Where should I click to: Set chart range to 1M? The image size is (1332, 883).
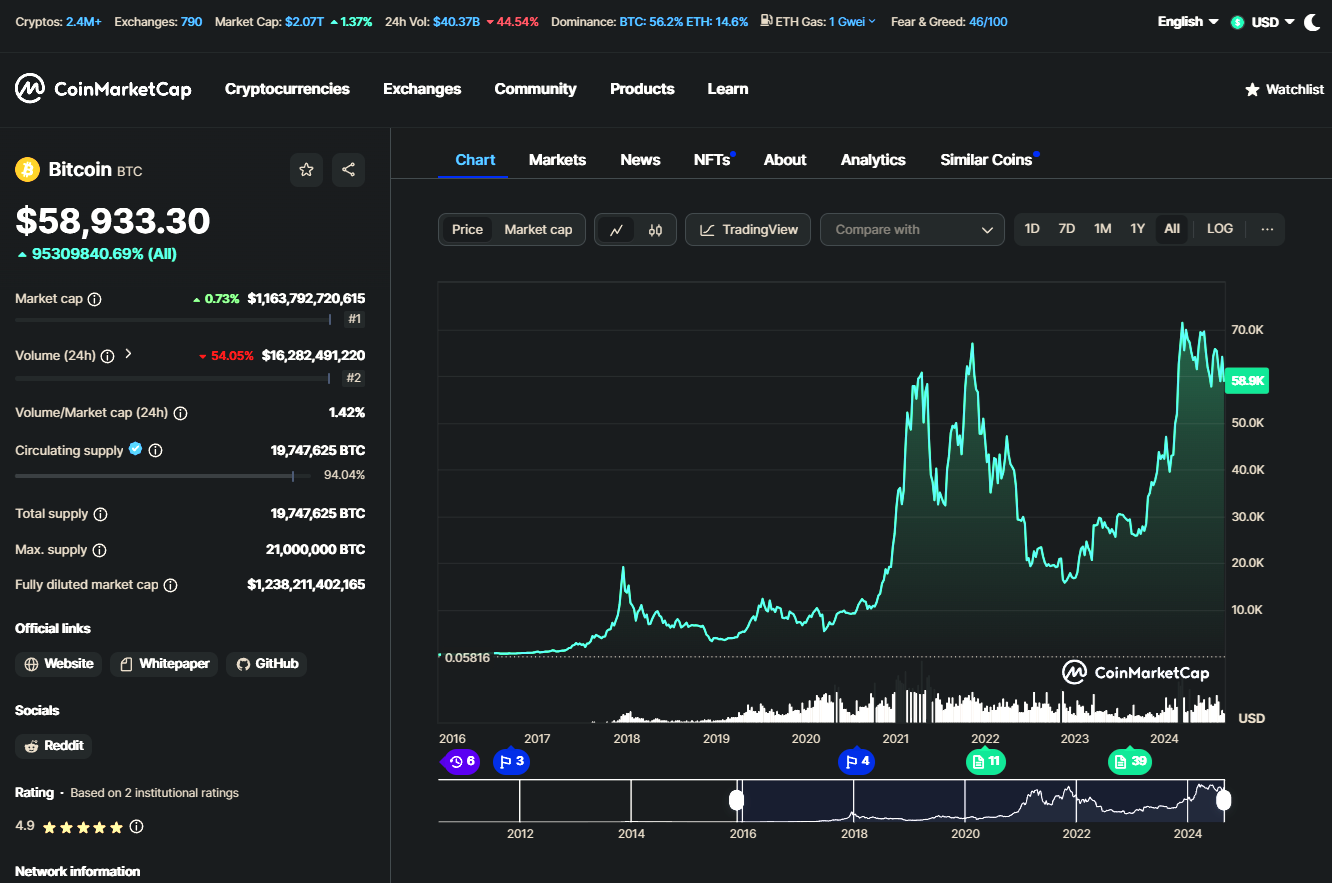[x=1102, y=229]
